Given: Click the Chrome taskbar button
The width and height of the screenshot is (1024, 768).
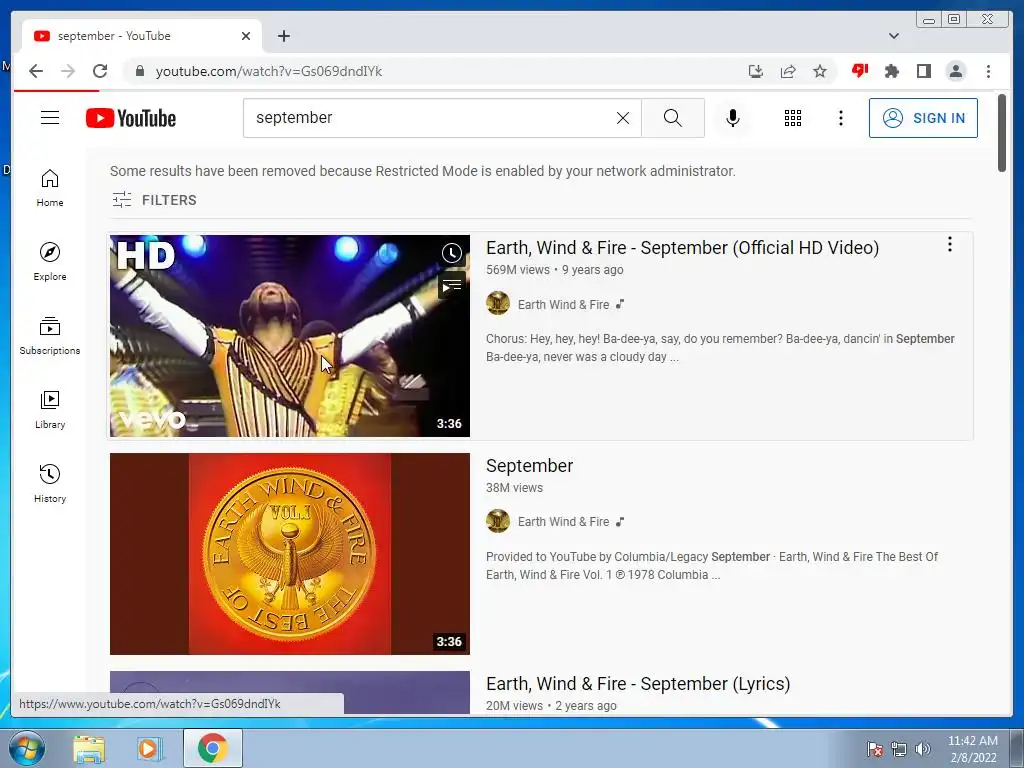Looking at the screenshot, I should [x=212, y=748].
